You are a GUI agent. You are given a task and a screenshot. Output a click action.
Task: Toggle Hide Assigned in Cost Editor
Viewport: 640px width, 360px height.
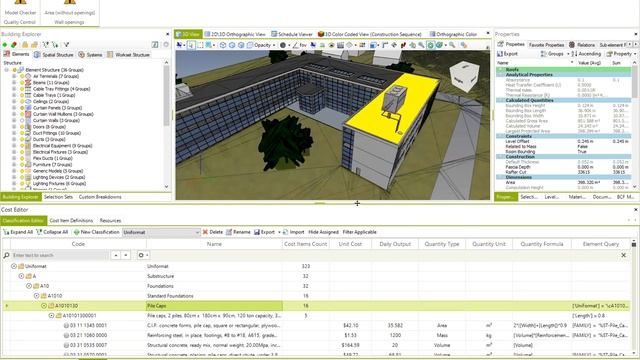(323, 232)
